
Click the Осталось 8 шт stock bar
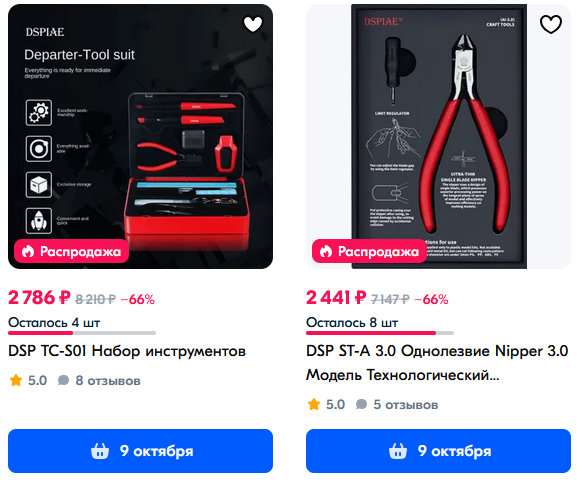pyautogui.click(x=380, y=326)
